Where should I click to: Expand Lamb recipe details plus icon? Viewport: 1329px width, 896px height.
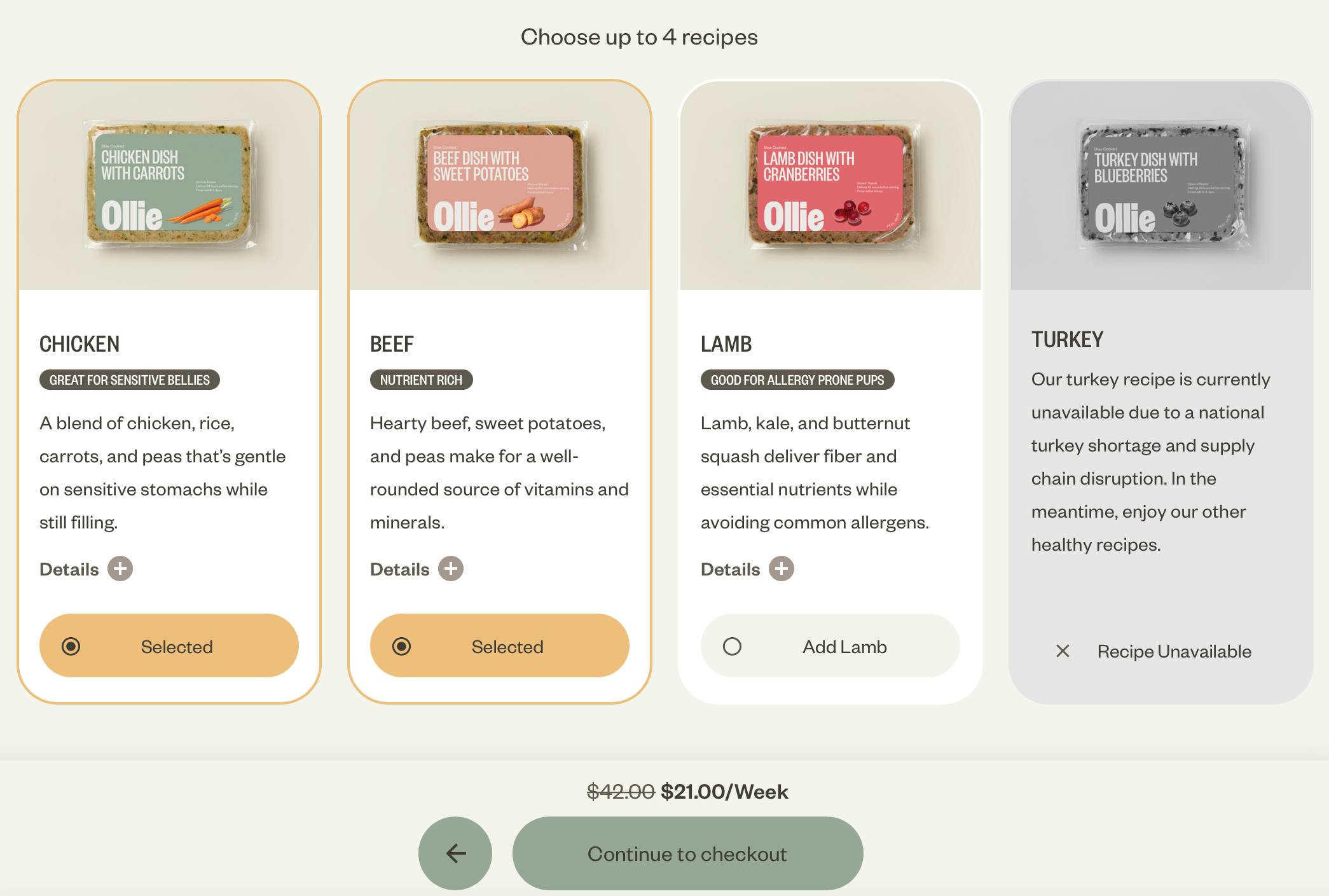pos(782,569)
